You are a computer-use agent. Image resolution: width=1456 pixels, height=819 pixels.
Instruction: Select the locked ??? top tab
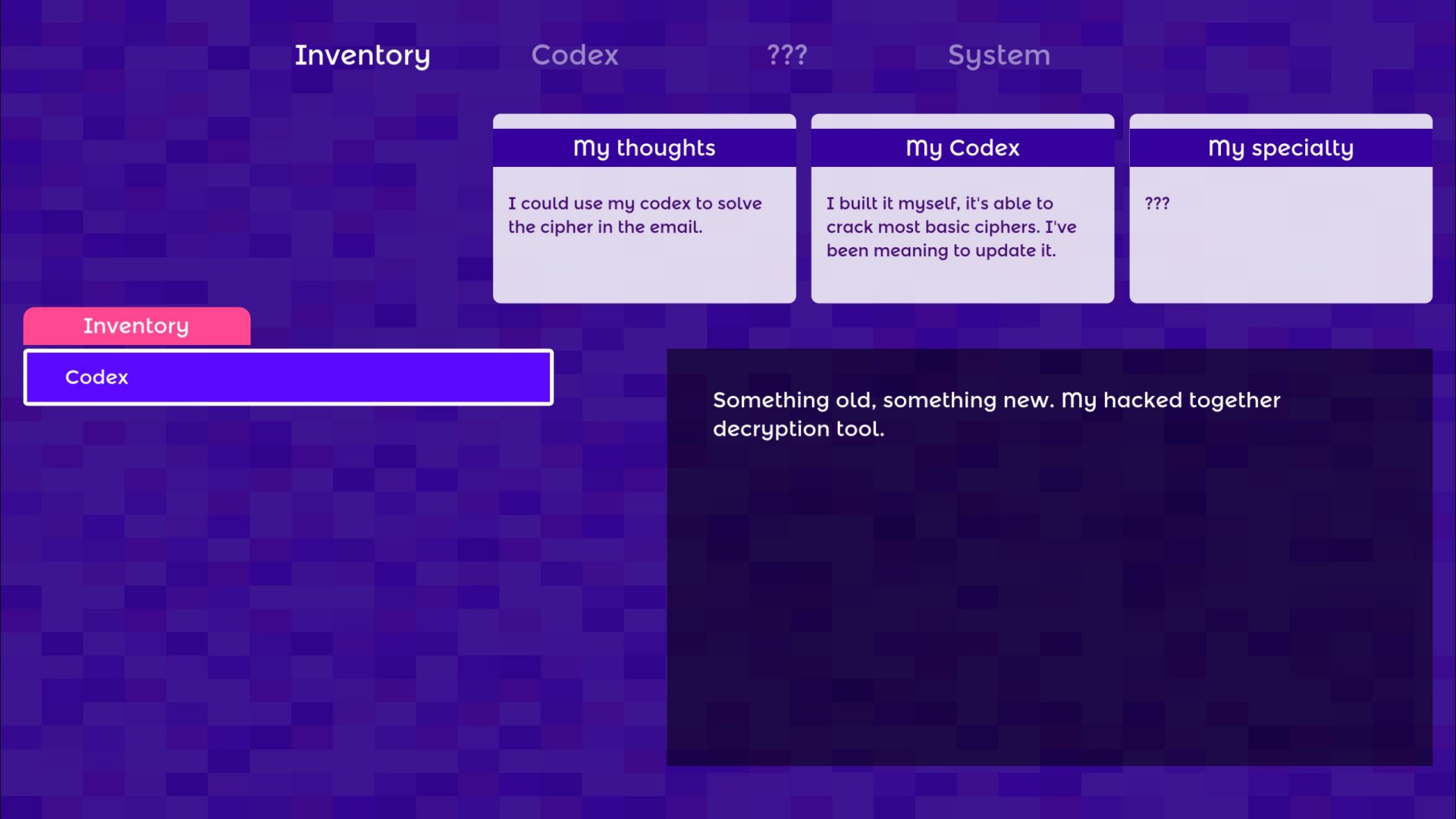click(x=786, y=55)
